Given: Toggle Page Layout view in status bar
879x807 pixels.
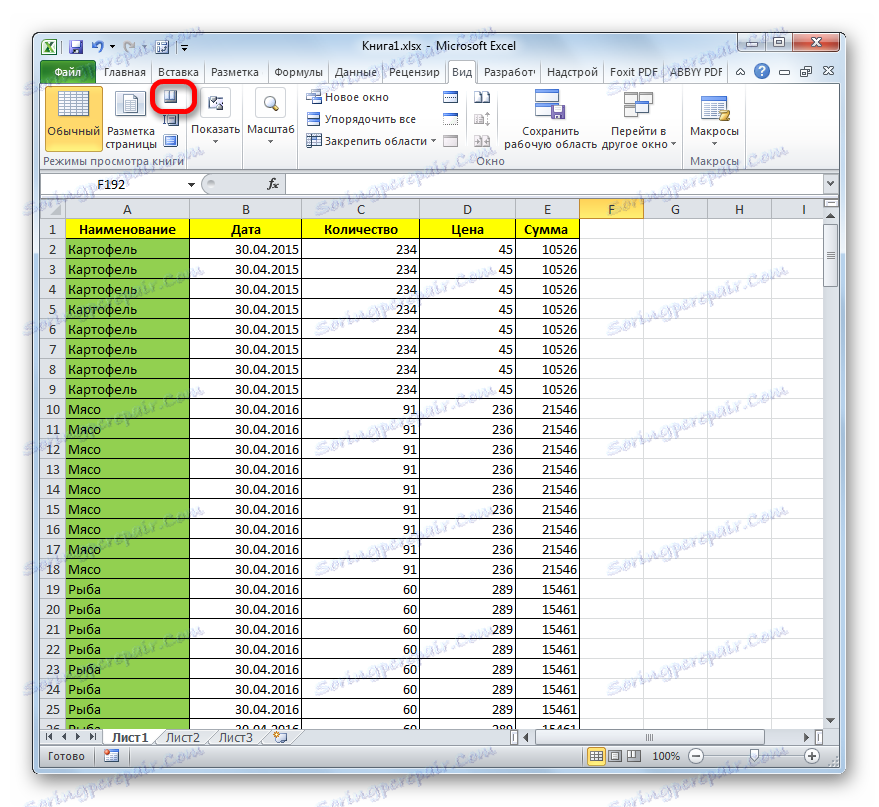Looking at the screenshot, I should click(x=615, y=756).
